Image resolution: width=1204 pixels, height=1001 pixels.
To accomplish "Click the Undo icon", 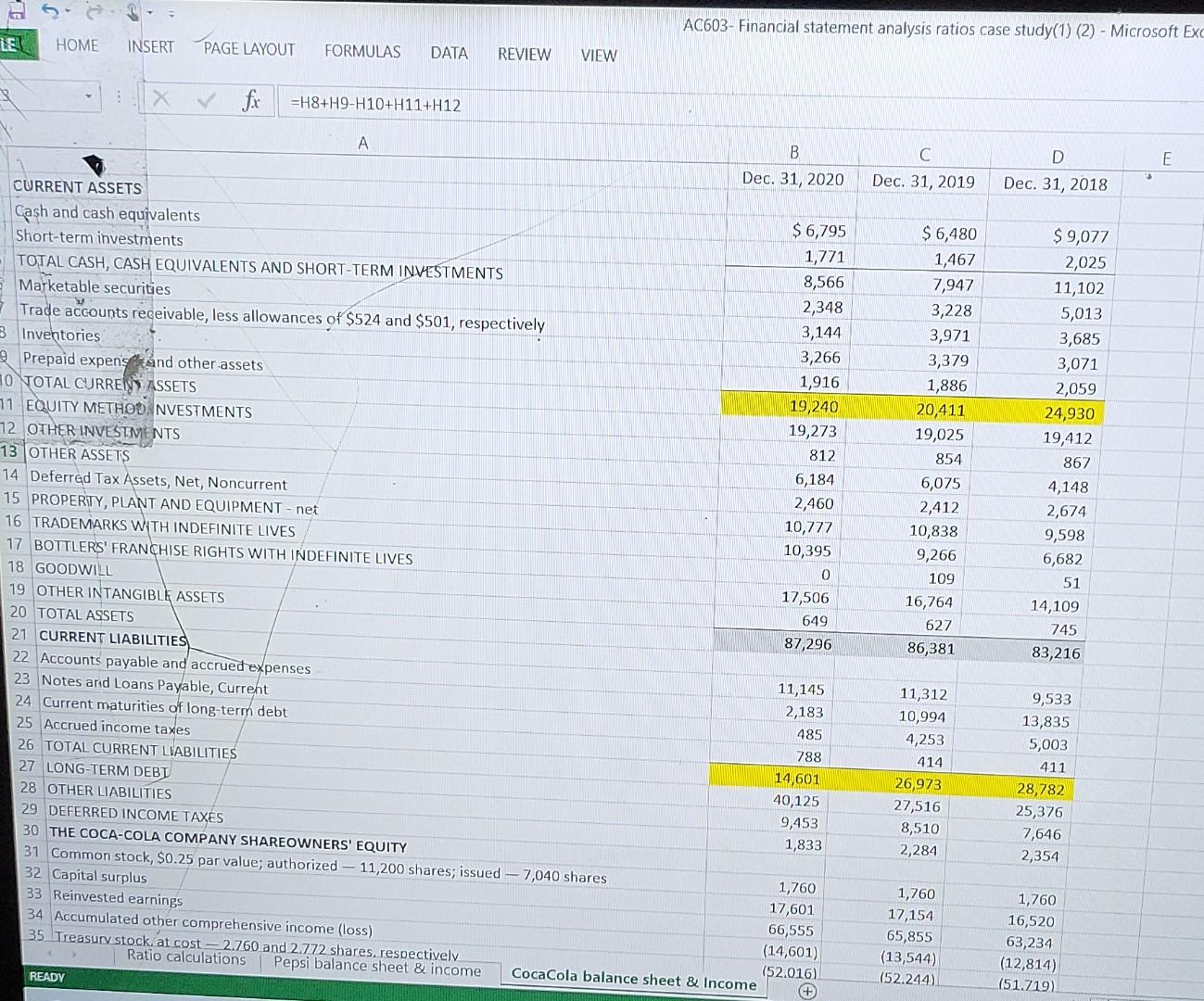I will pyautogui.click(x=51, y=9).
